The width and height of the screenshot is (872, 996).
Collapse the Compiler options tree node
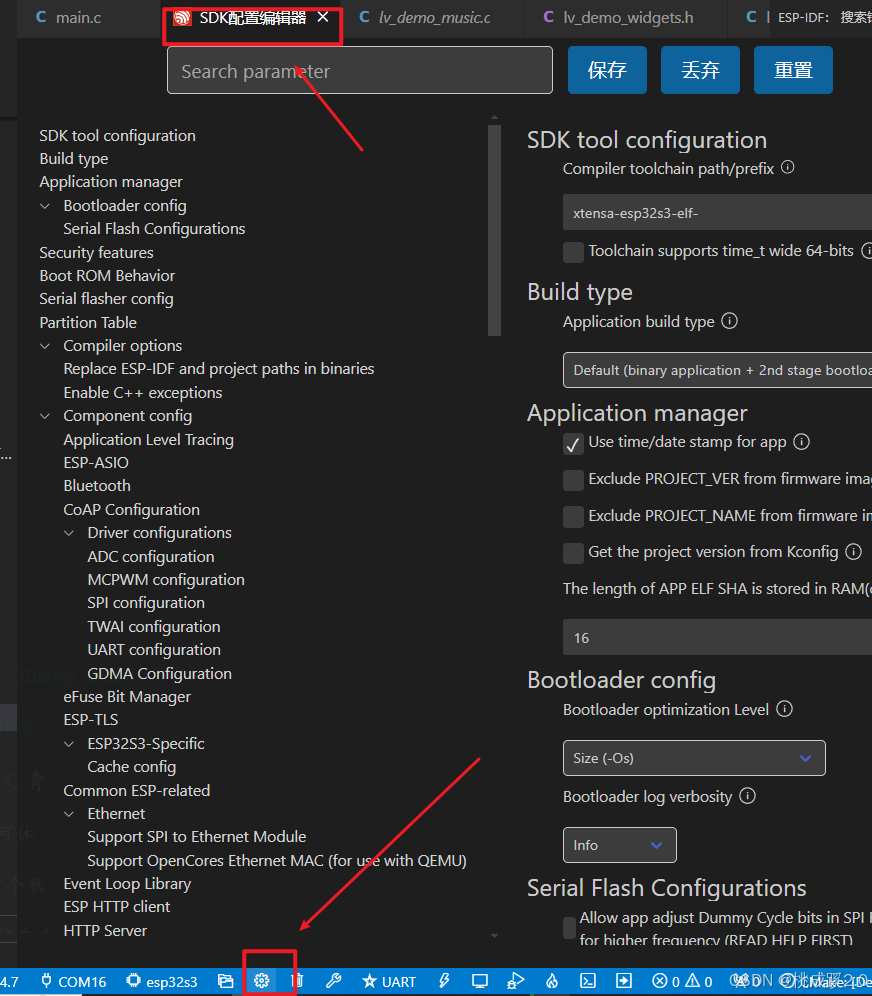point(45,346)
